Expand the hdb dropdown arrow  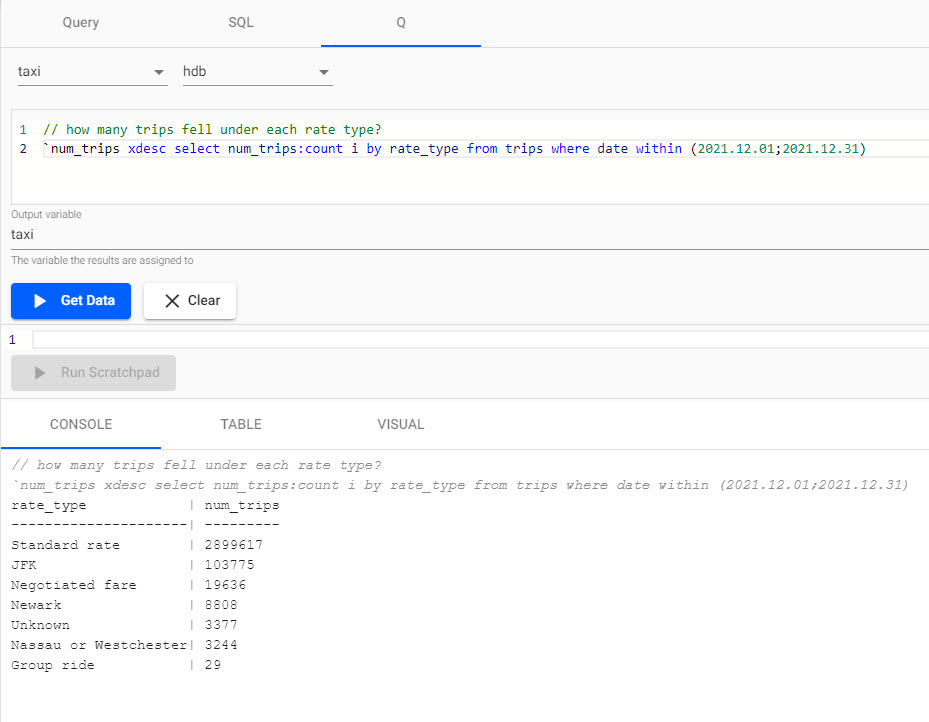(323, 72)
